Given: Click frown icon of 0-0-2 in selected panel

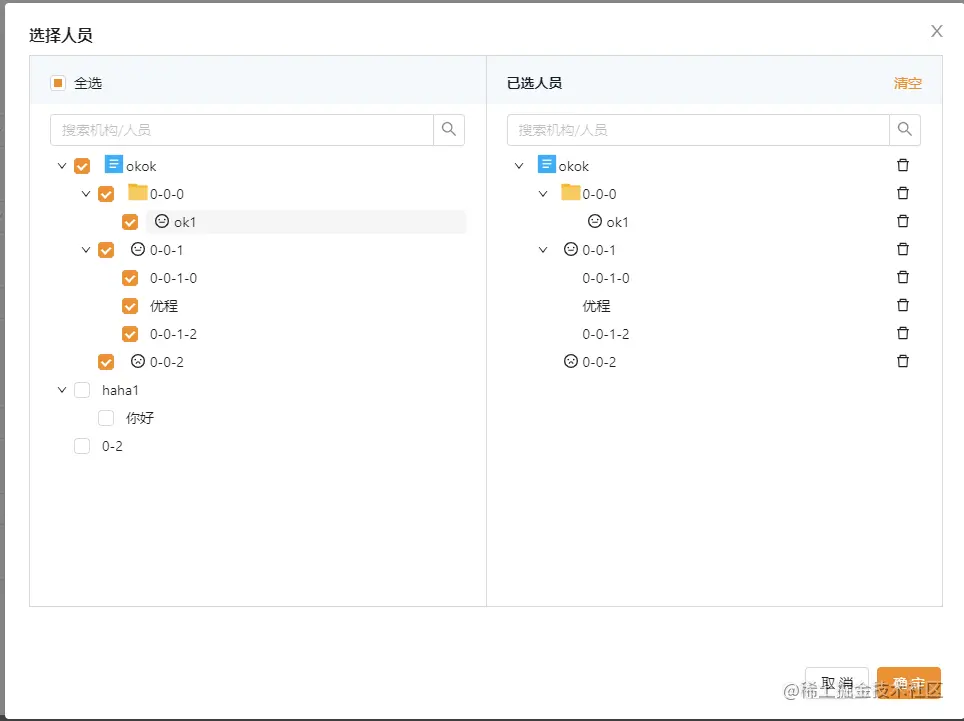Looking at the screenshot, I should (571, 361).
